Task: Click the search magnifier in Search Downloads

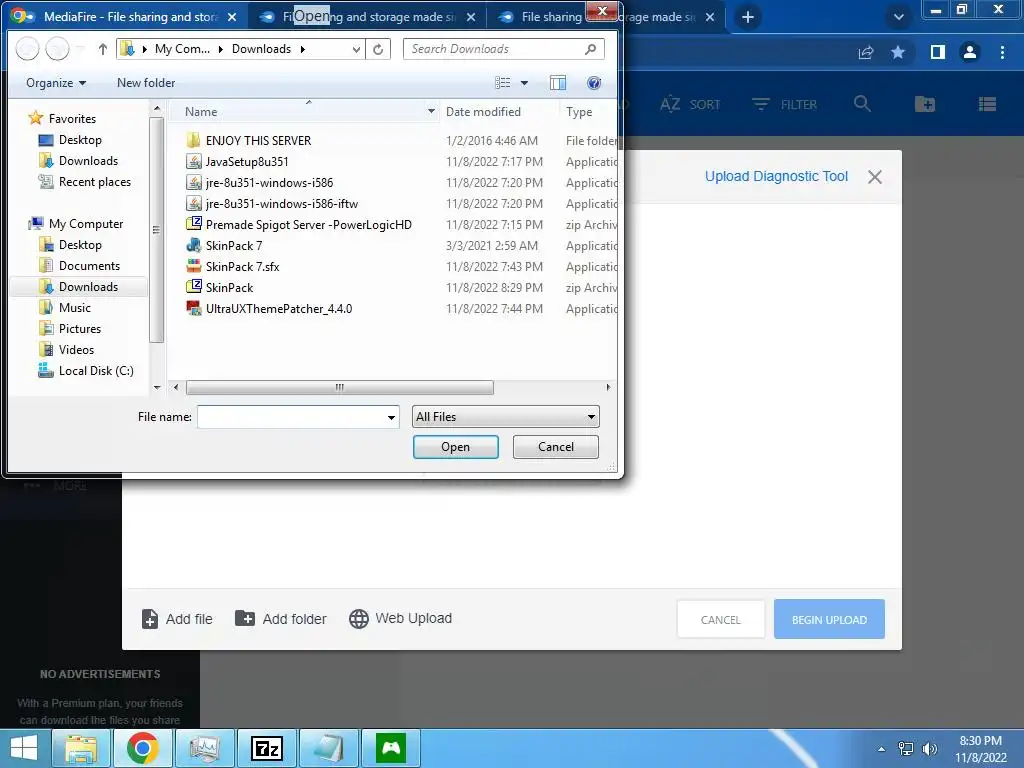Action: tap(590, 49)
